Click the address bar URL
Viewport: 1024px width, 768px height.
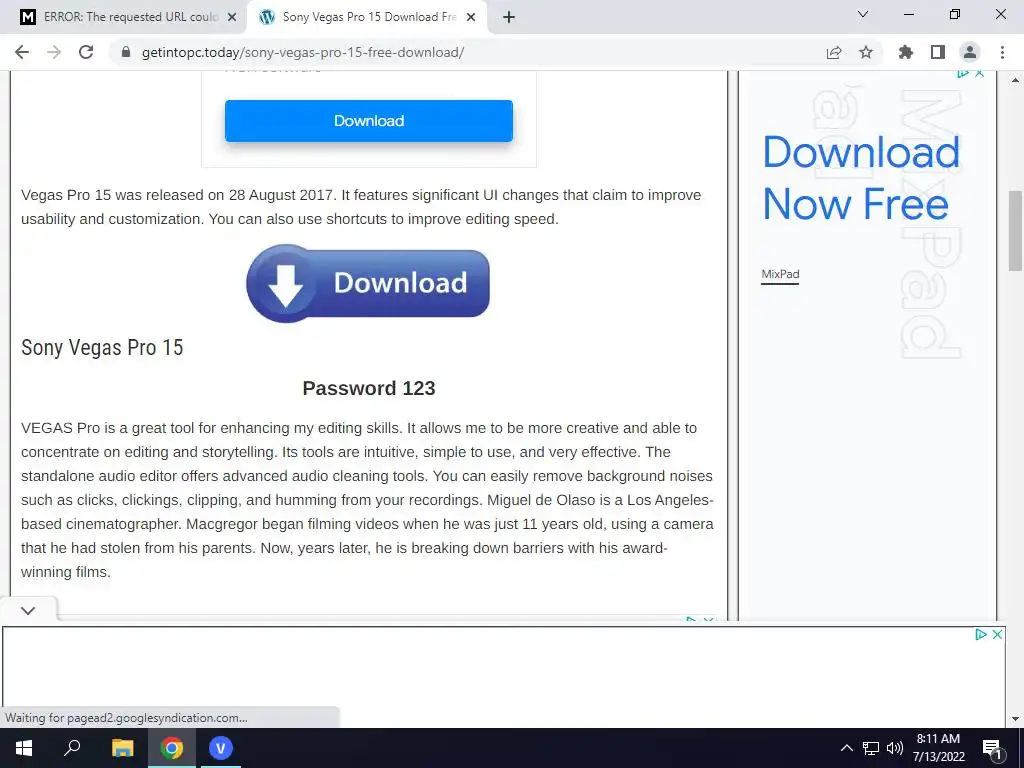coord(303,52)
